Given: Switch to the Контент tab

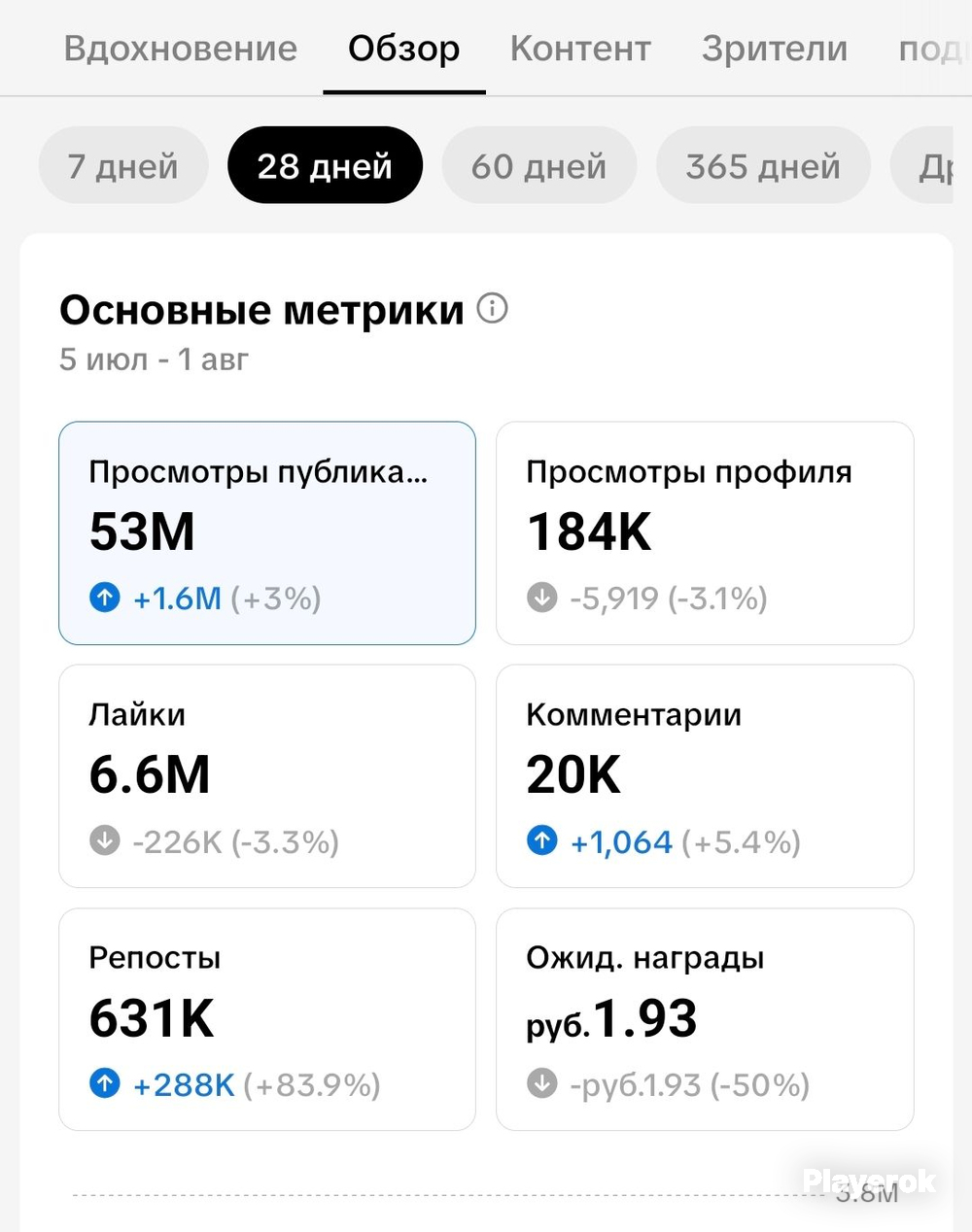Looking at the screenshot, I should pyautogui.click(x=580, y=48).
